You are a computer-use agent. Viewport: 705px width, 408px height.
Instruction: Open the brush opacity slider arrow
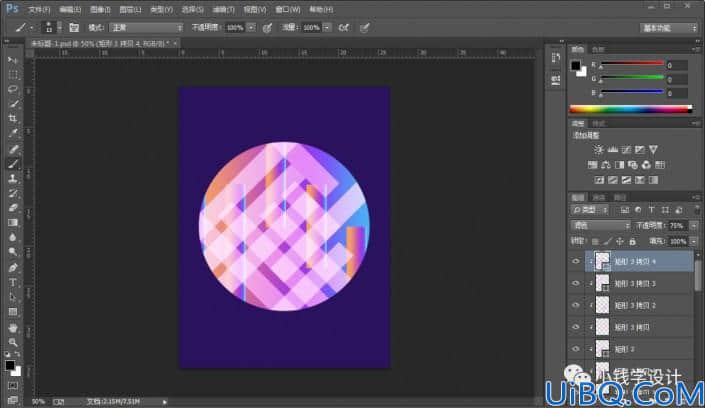251,28
